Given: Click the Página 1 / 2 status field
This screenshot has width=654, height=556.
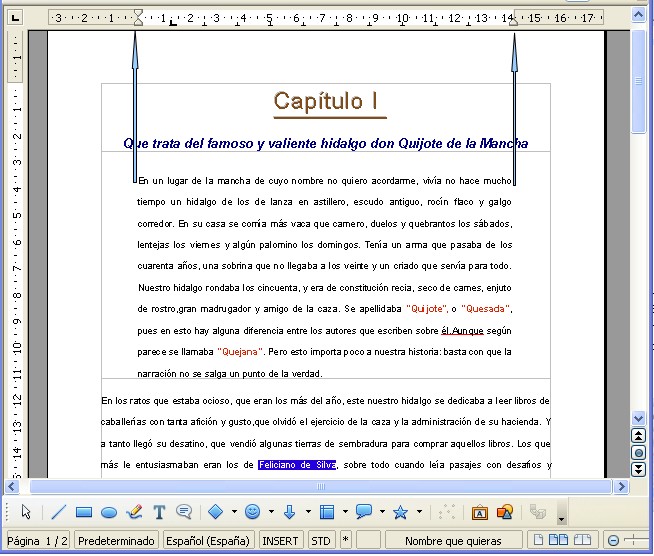Looking at the screenshot, I should pos(38,541).
